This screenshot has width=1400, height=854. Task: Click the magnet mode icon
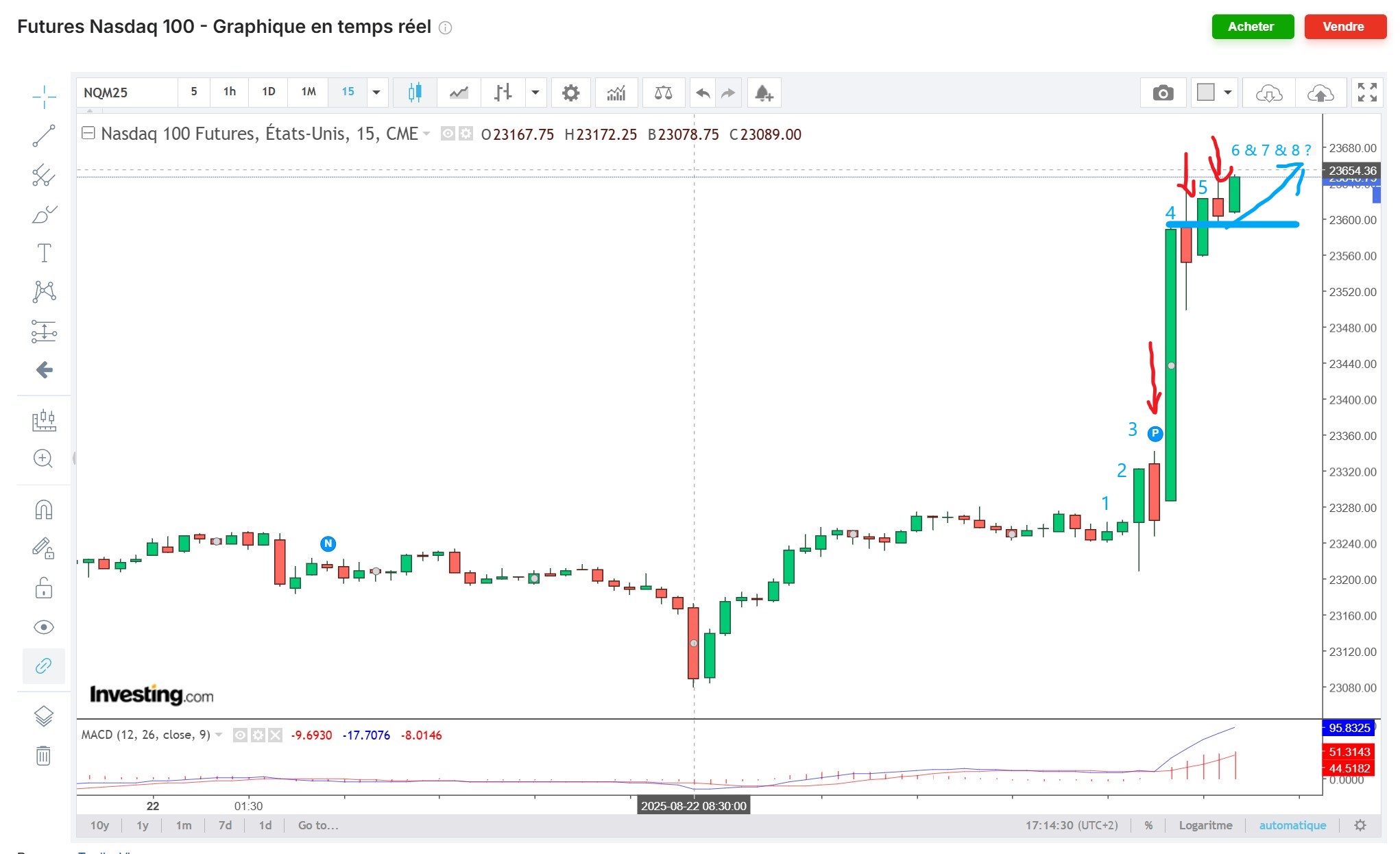(x=43, y=510)
